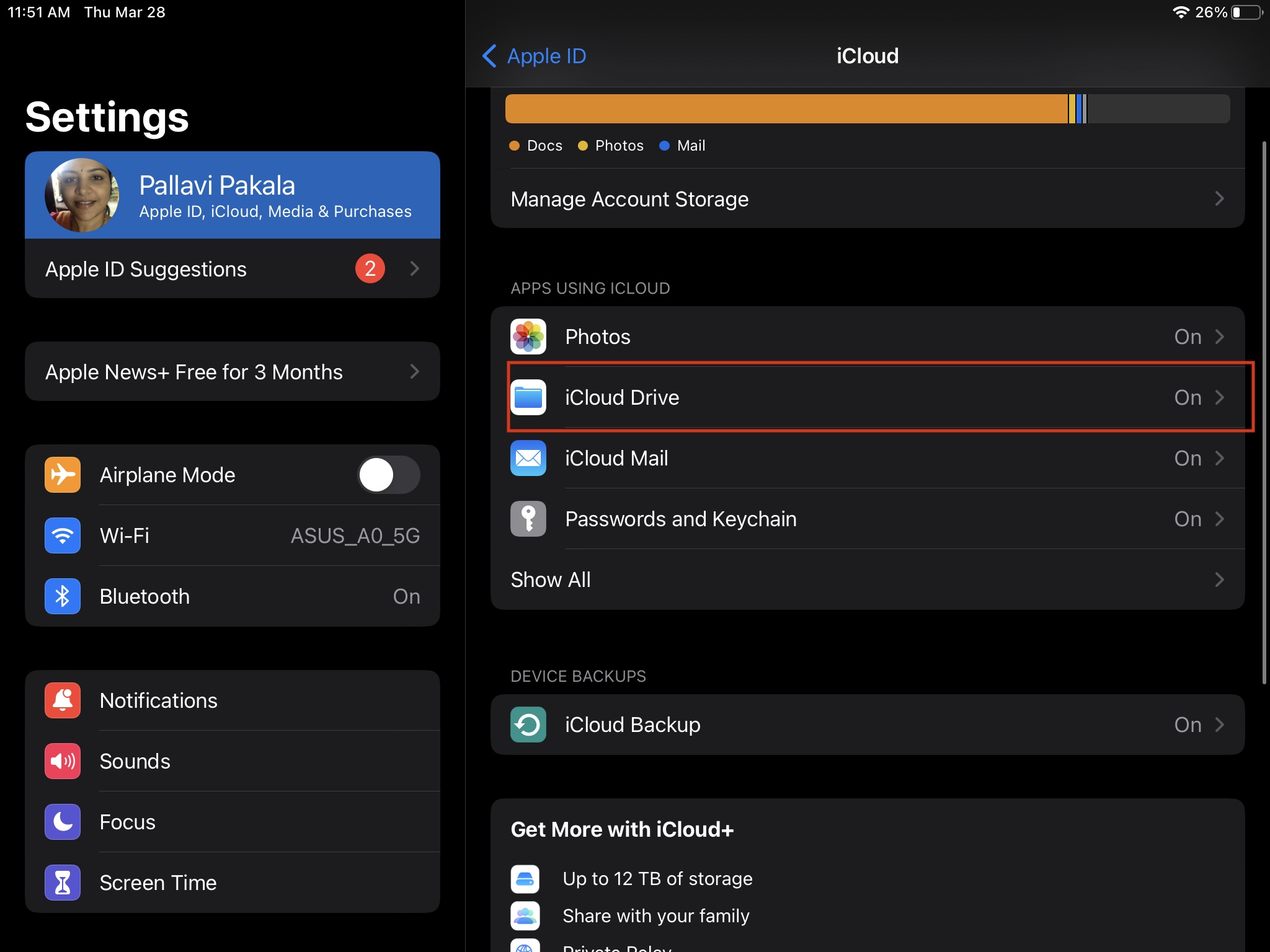Open Sounds settings
This screenshot has height=952, width=1270.
coord(233,761)
